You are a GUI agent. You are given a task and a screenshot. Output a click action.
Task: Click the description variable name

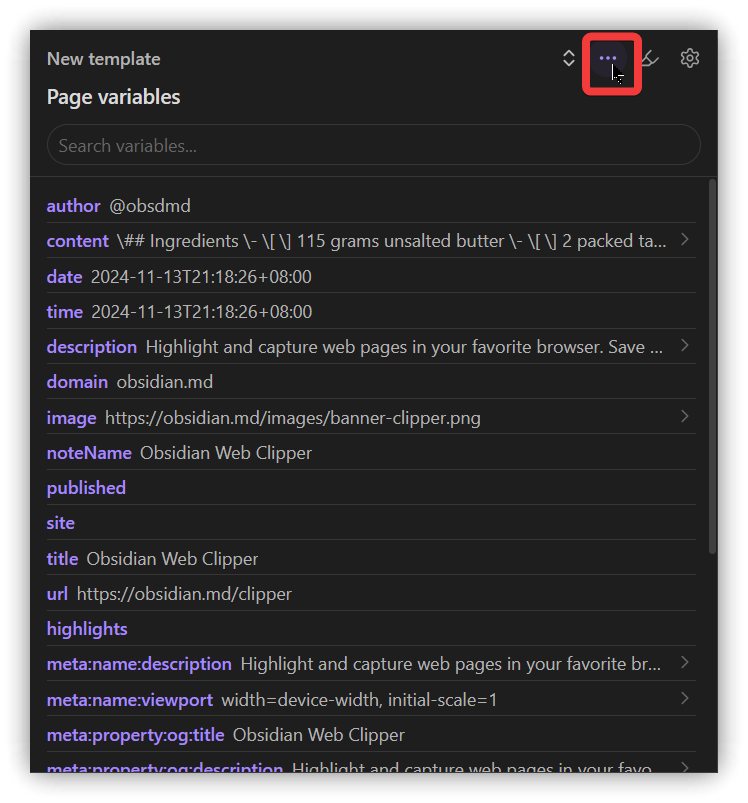tap(92, 347)
